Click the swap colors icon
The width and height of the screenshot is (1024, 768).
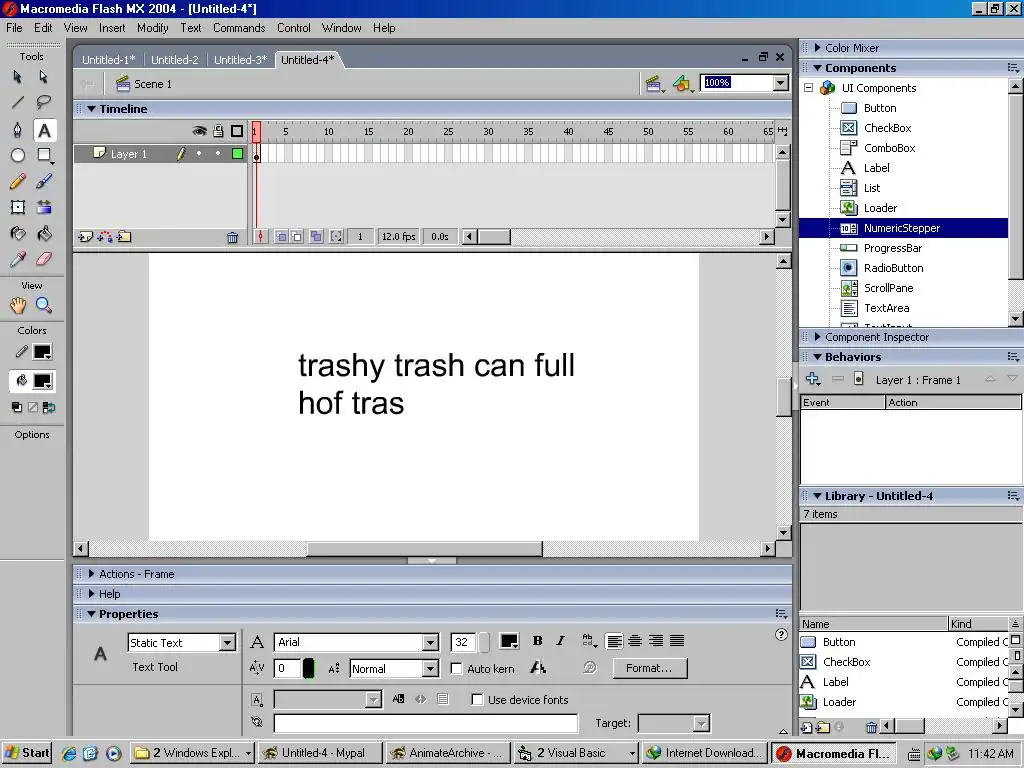49,408
